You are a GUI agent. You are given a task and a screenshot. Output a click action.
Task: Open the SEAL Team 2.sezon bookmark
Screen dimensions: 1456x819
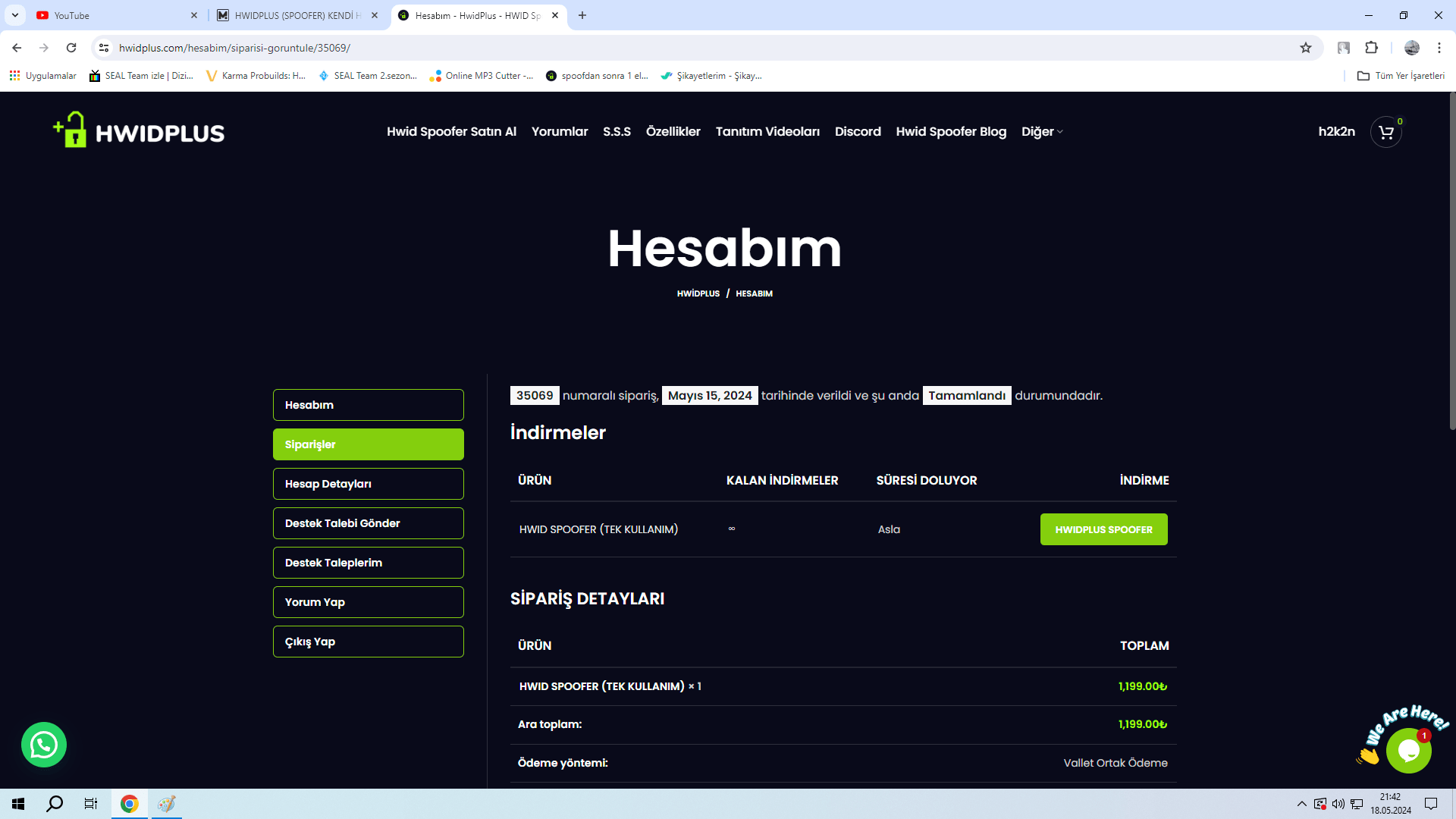(x=368, y=76)
